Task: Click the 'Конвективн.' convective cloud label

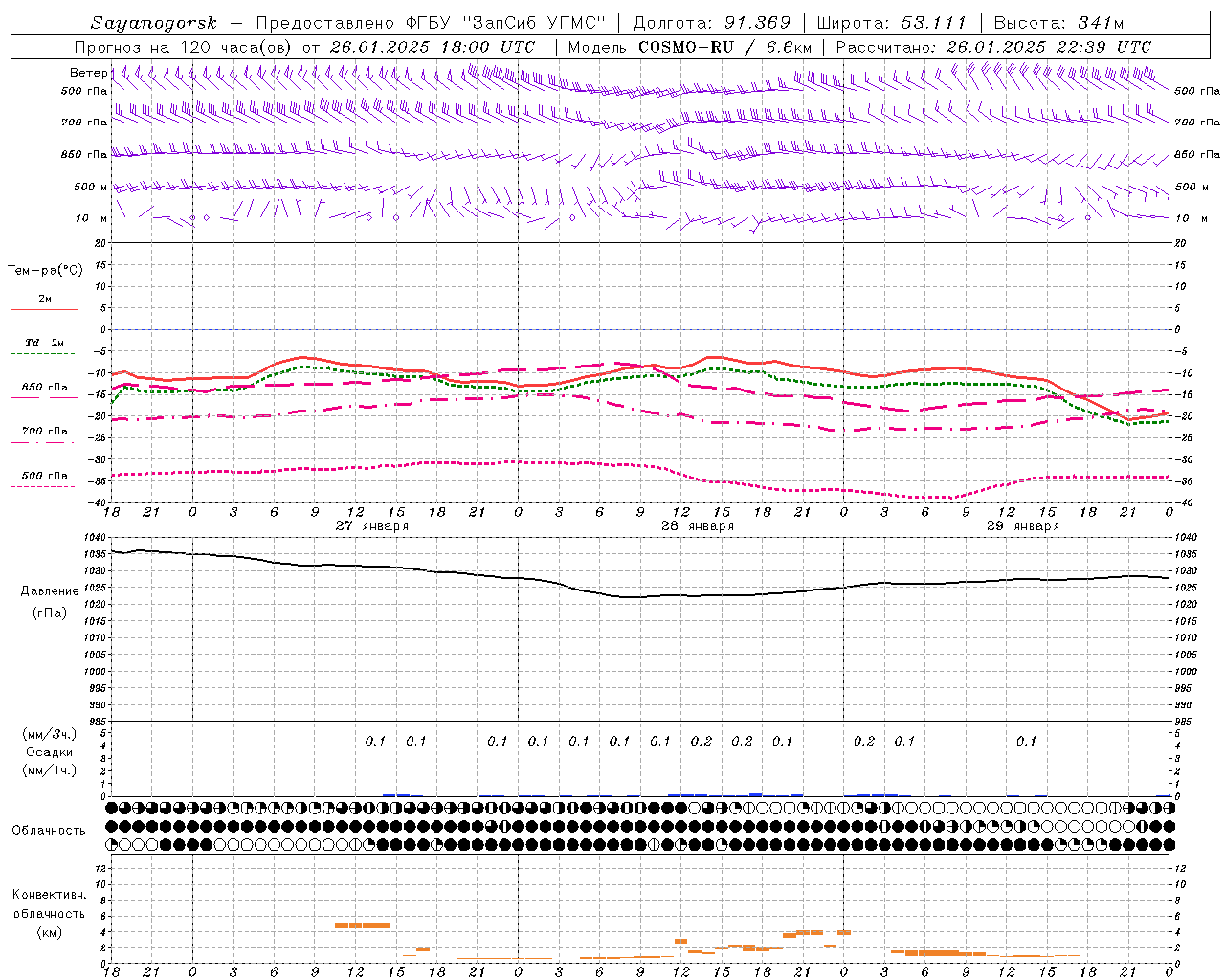Action: click(49, 895)
